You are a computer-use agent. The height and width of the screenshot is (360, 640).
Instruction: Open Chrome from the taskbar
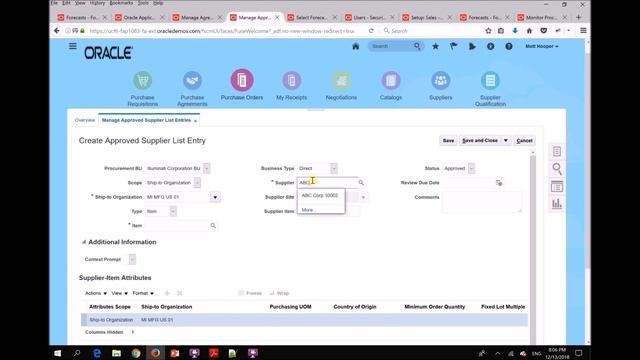pos(136,353)
